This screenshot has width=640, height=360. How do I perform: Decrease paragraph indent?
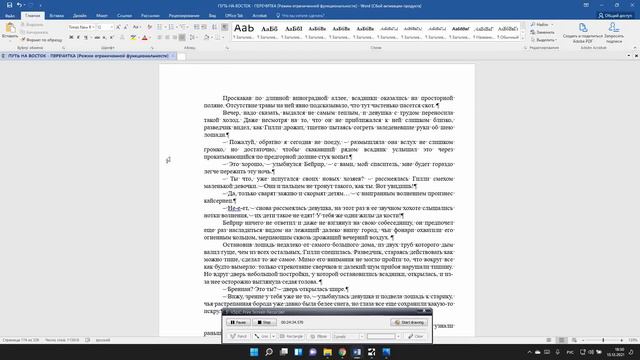[x=197, y=27]
